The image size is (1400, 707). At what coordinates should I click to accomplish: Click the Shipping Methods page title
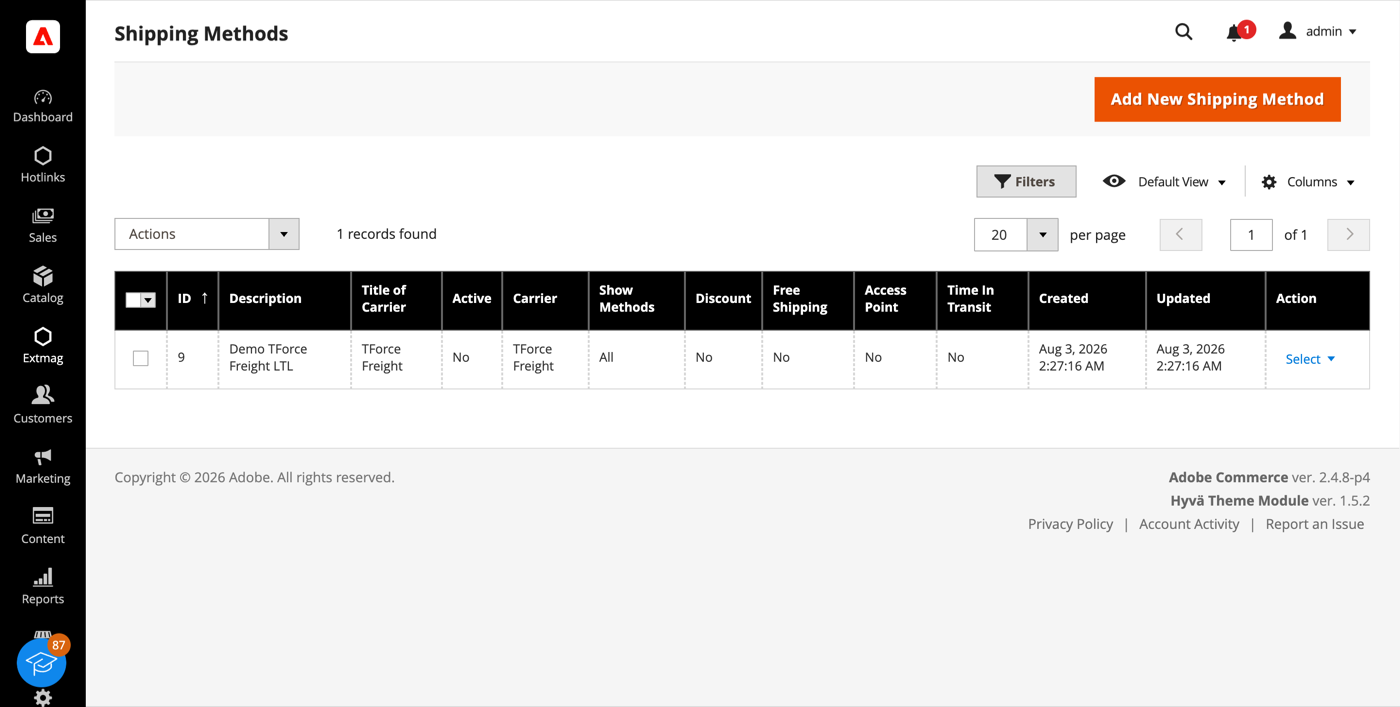tap(201, 34)
